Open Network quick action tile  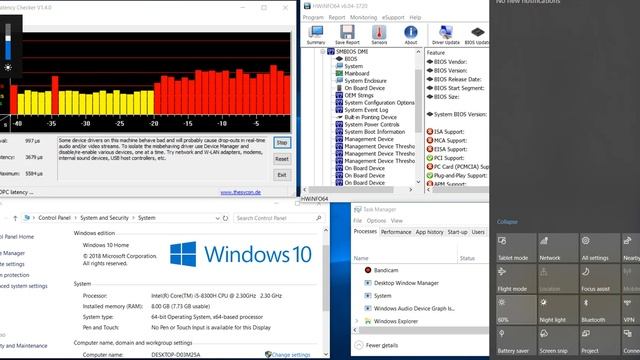click(x=558, y=248)
